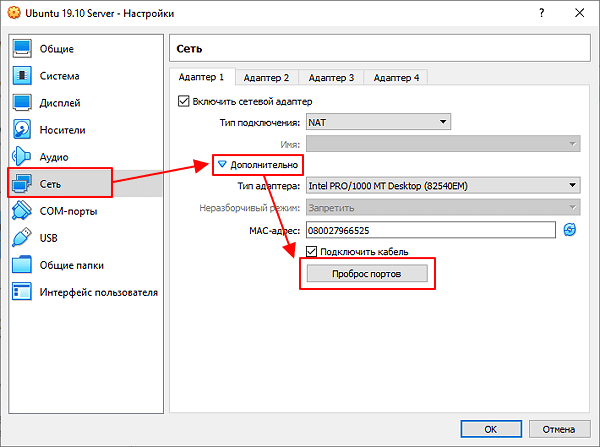Regenerate MAC address with refresh icon

(x=570, y=230)
